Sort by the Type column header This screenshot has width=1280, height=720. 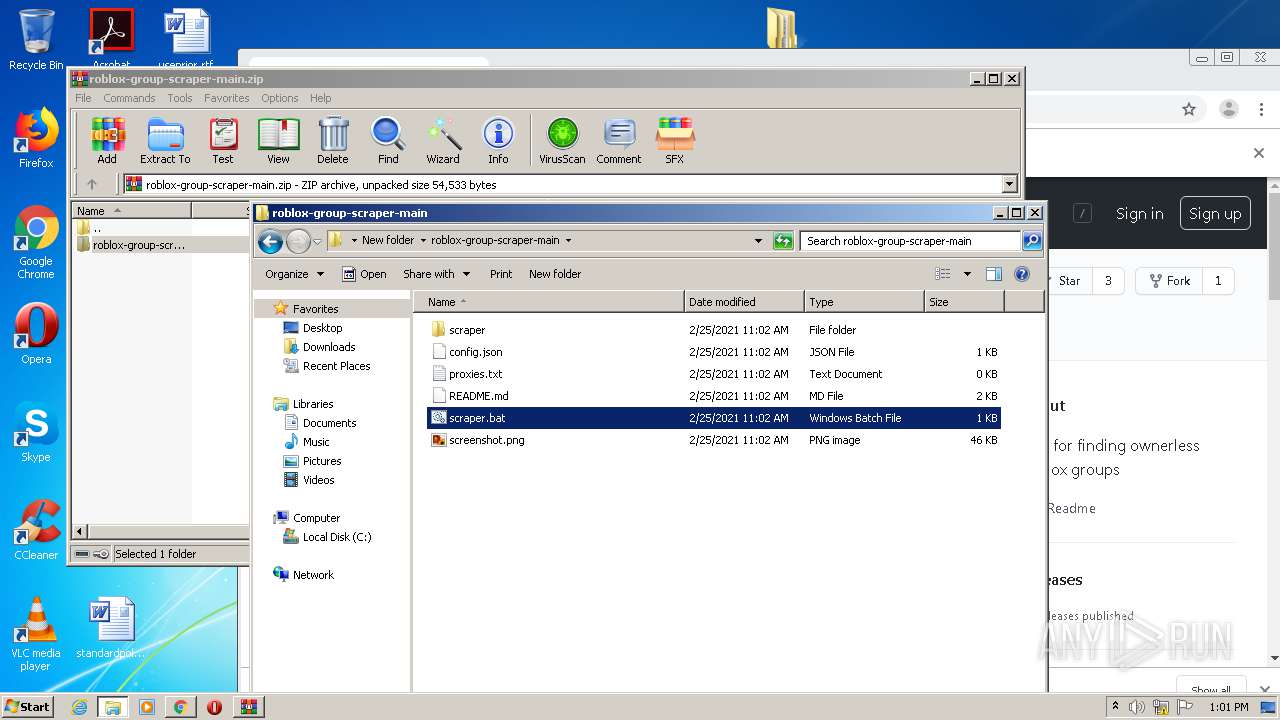(865, 302)
